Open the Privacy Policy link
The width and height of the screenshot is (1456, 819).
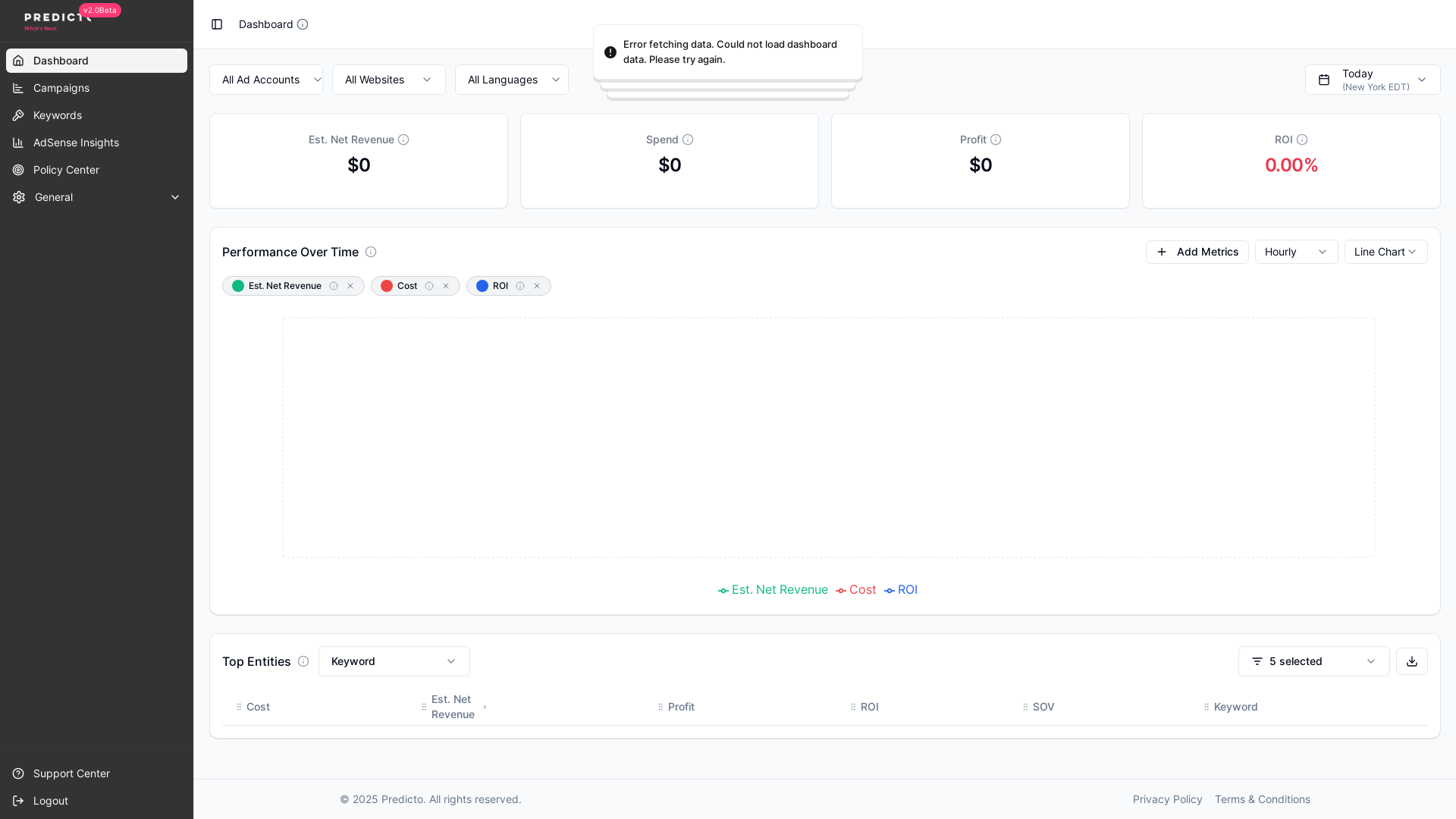1168,799
